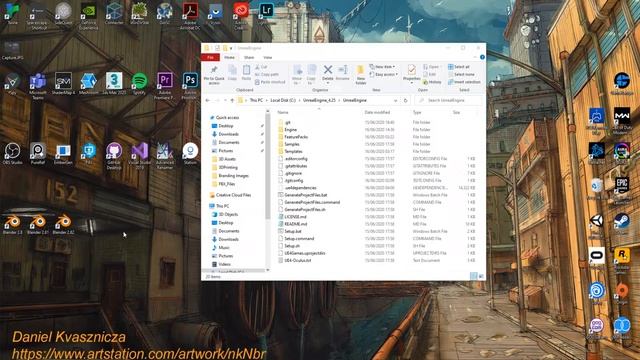This screenshot has height=360, width=640.
Task: Click Paste shortcut in Clipboard group
Action: (270, 82)
